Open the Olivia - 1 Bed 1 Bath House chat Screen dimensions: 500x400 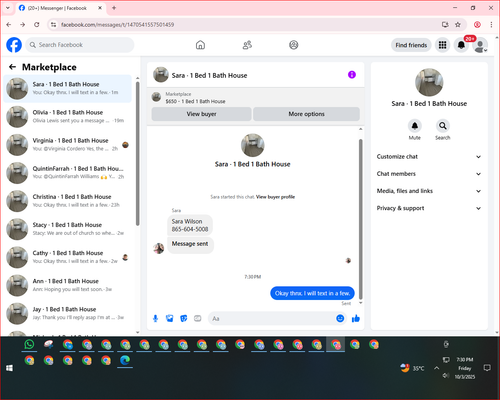pyautogui.click(x=67, y=117)
